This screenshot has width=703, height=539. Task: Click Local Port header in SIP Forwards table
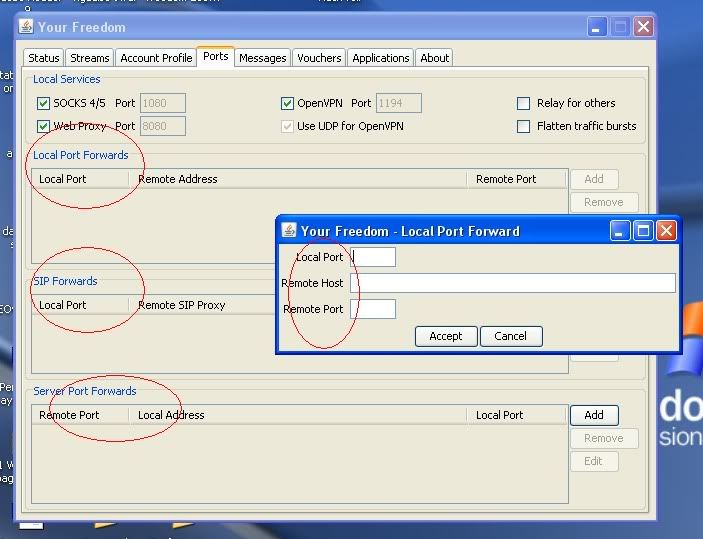[x=80, y=305]
